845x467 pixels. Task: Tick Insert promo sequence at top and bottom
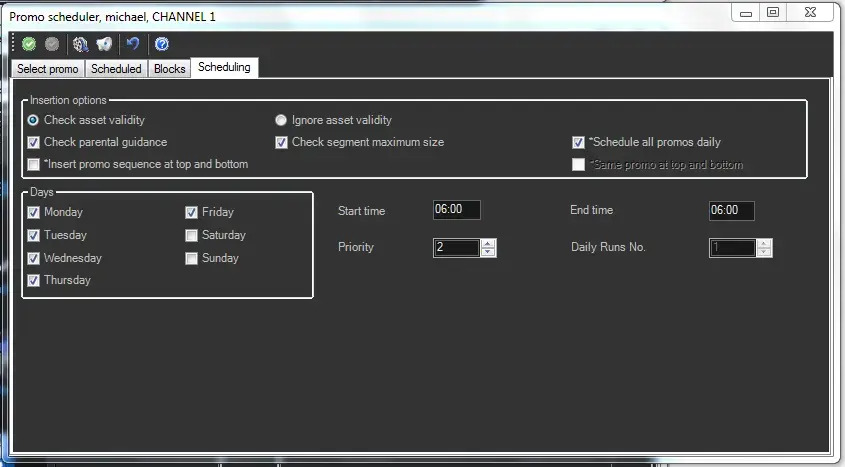click(34, 164)
